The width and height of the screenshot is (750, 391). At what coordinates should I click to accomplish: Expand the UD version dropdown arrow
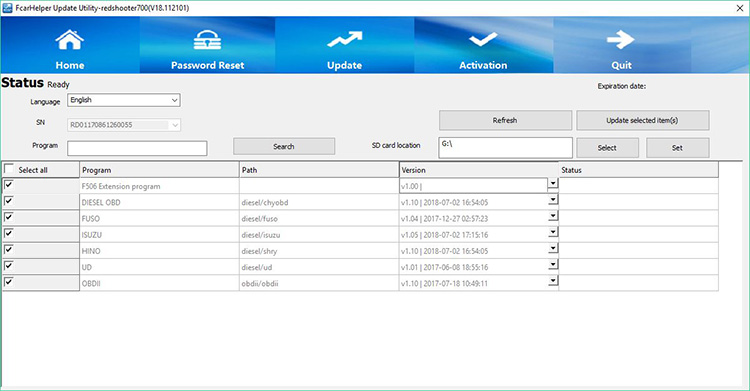tap(553, 265)
